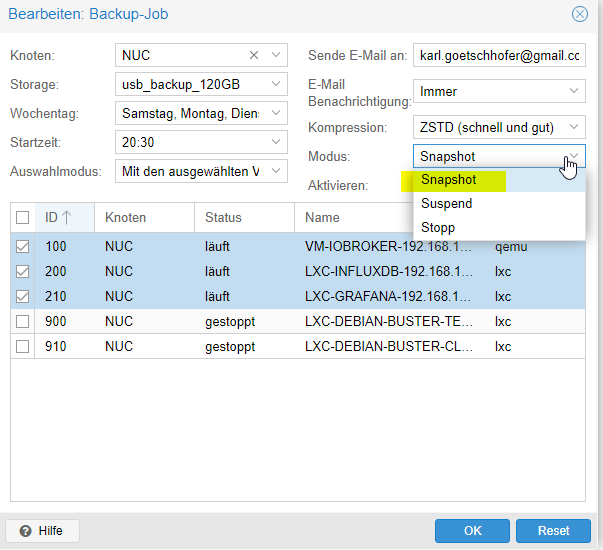Confirm the job with OK
The image size is (603, 550).
coord(473,531)
